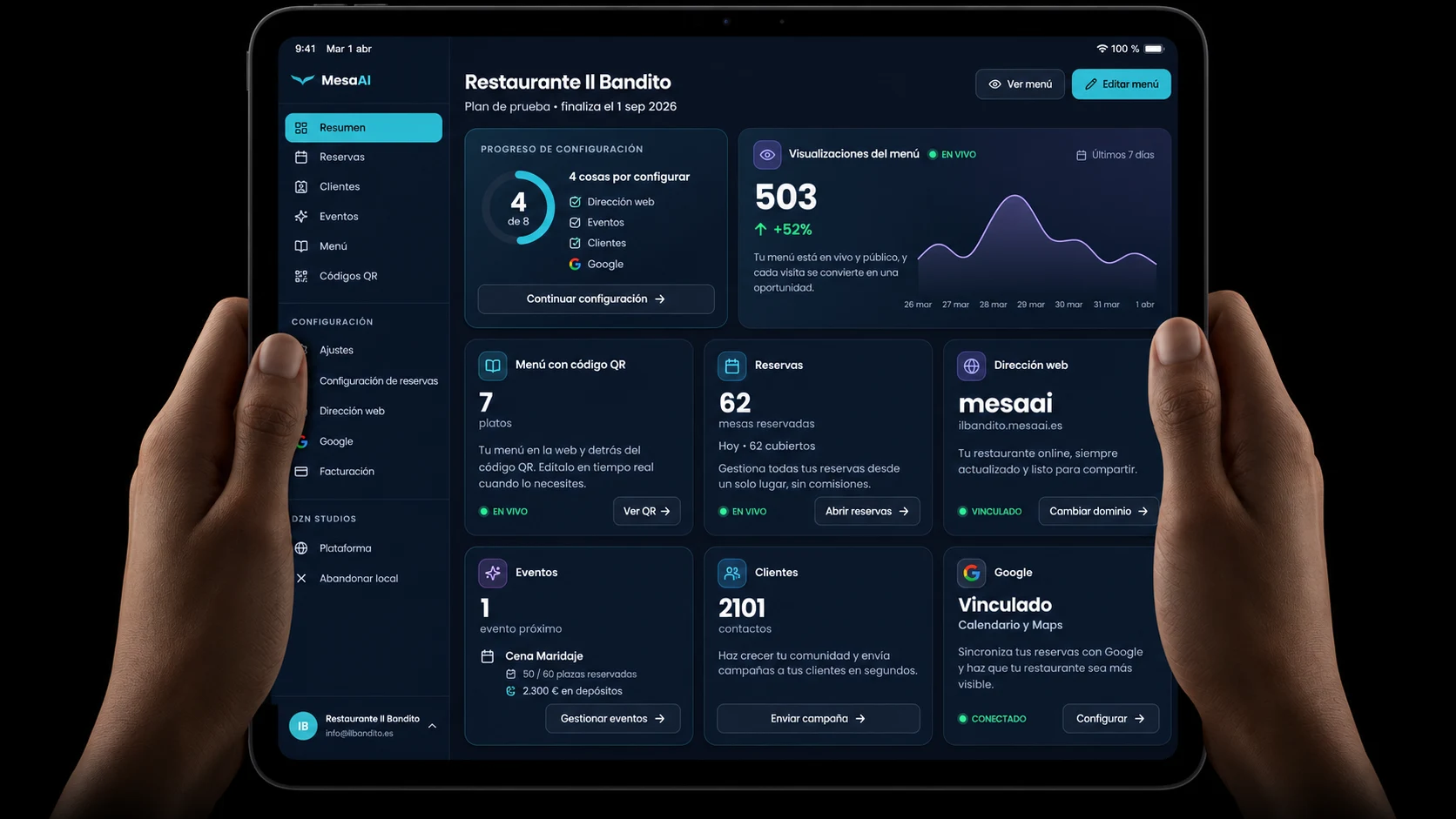Click the calendar icon beside Últimos 7 días

click(x=1082, y=155)
